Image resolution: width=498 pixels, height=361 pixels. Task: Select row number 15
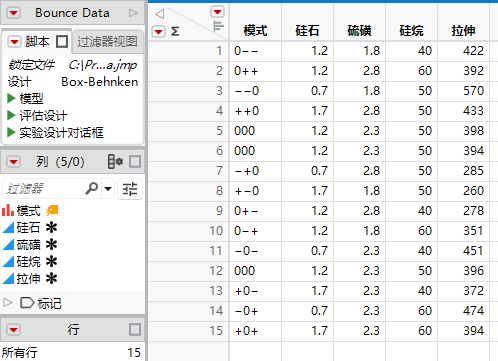pos(216,331)
